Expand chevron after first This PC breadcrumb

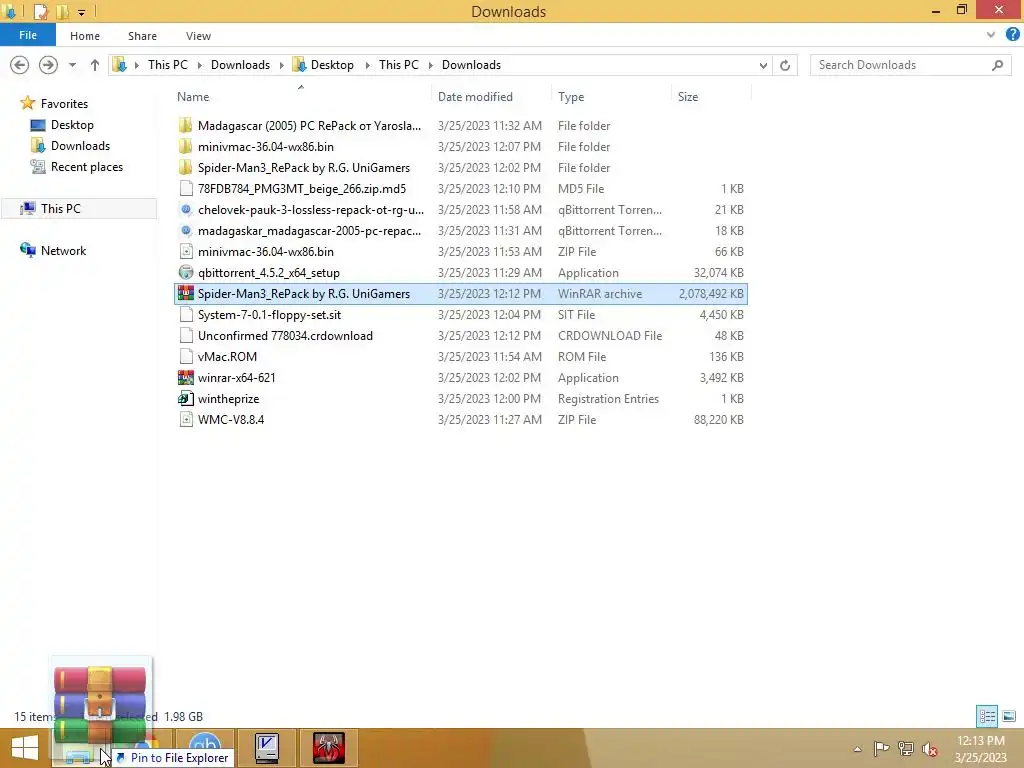(x=199, y=65)
